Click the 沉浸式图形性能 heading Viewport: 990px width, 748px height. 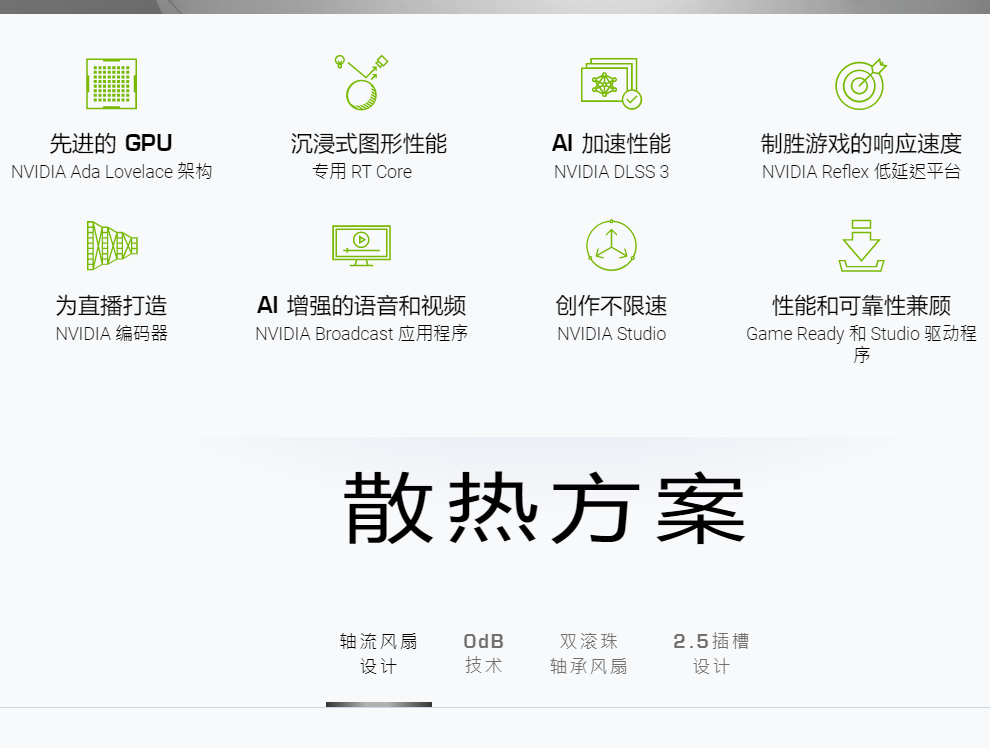click(x=369, y=143)
